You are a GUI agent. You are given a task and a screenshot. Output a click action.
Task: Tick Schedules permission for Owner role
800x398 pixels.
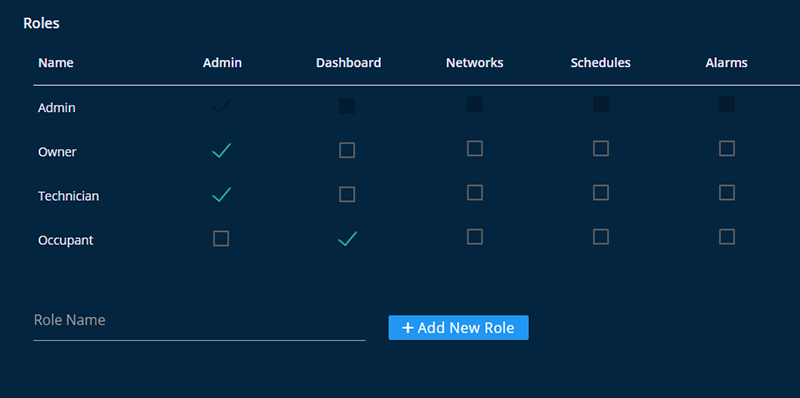click(601, 148)
